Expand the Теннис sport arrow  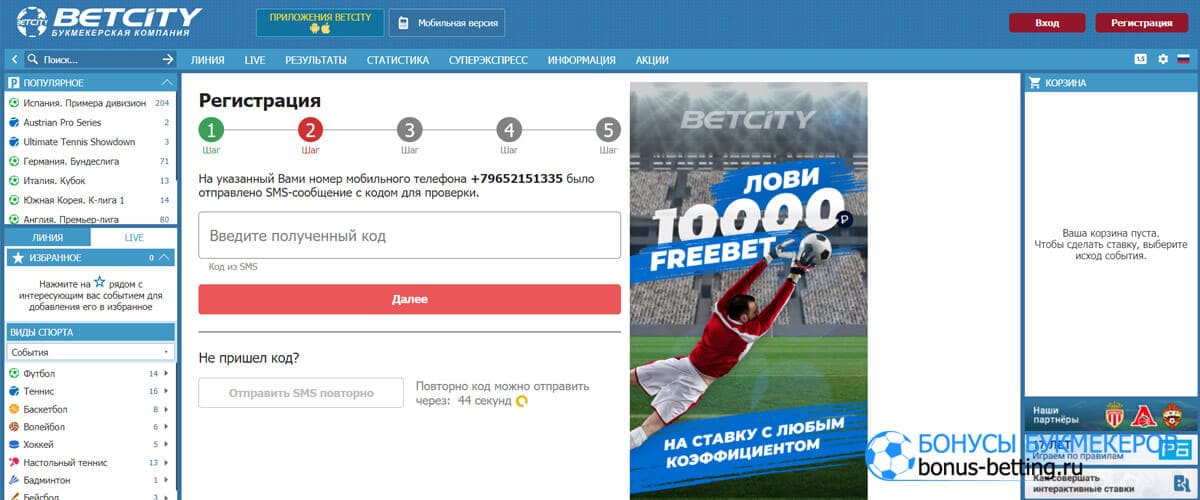[x=166, y=391]
